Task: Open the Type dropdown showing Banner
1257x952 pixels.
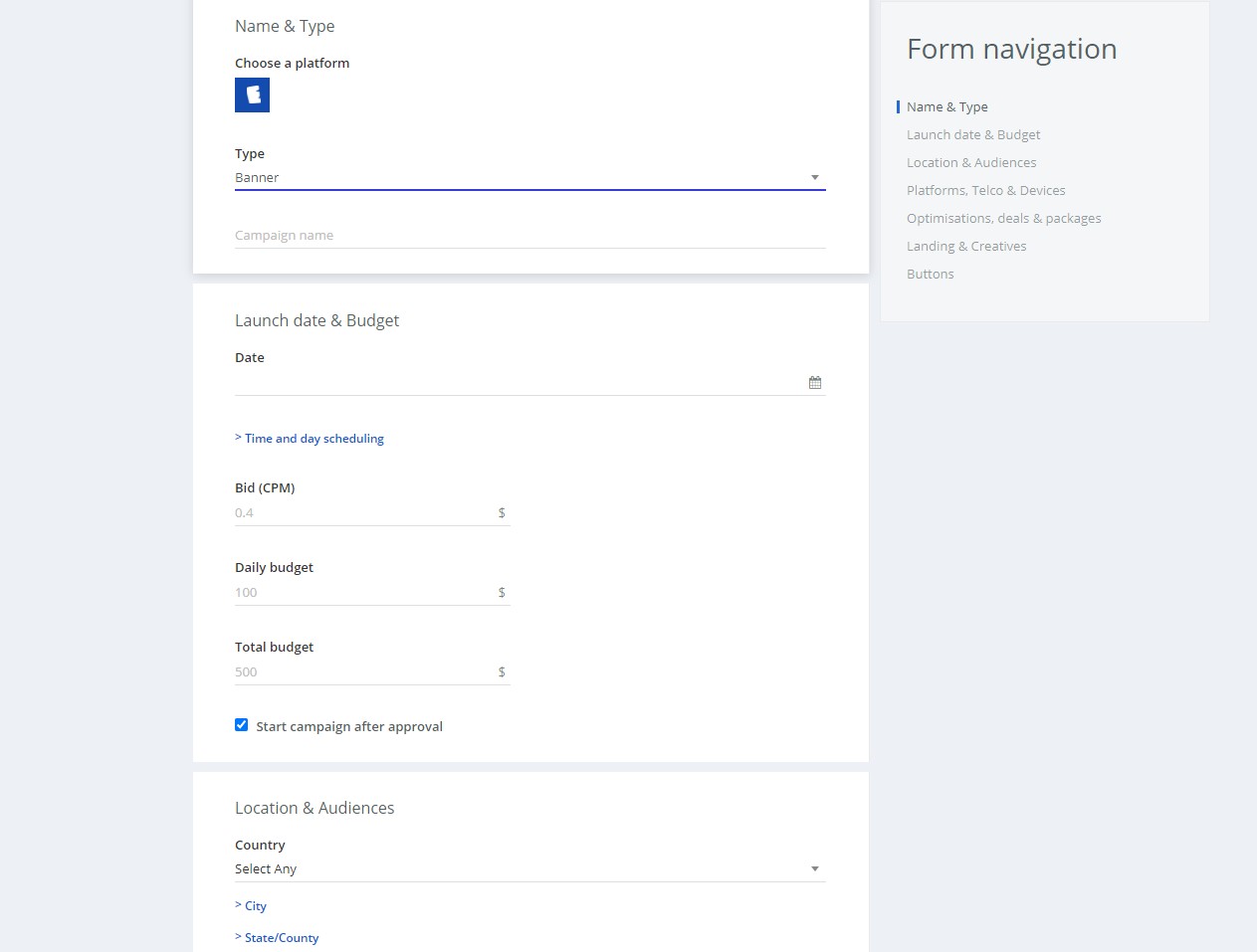Action: 529,178
